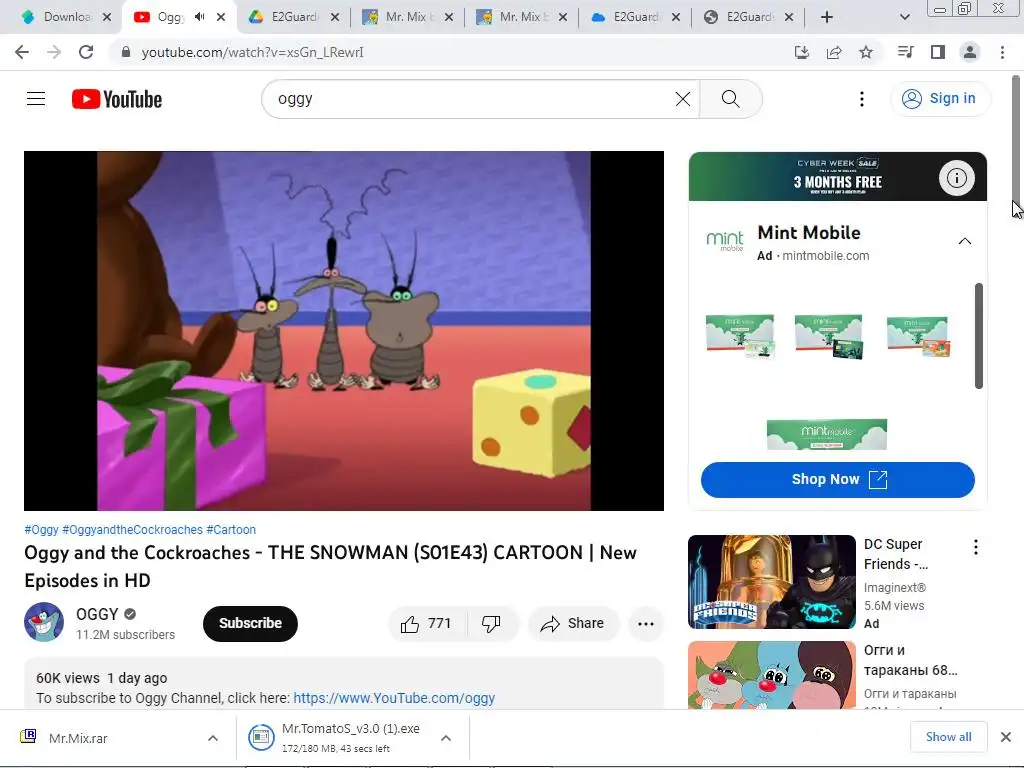Click Shop Now on Mint ad
Viewport: 1024px width, 768px height.
[837, 479]
